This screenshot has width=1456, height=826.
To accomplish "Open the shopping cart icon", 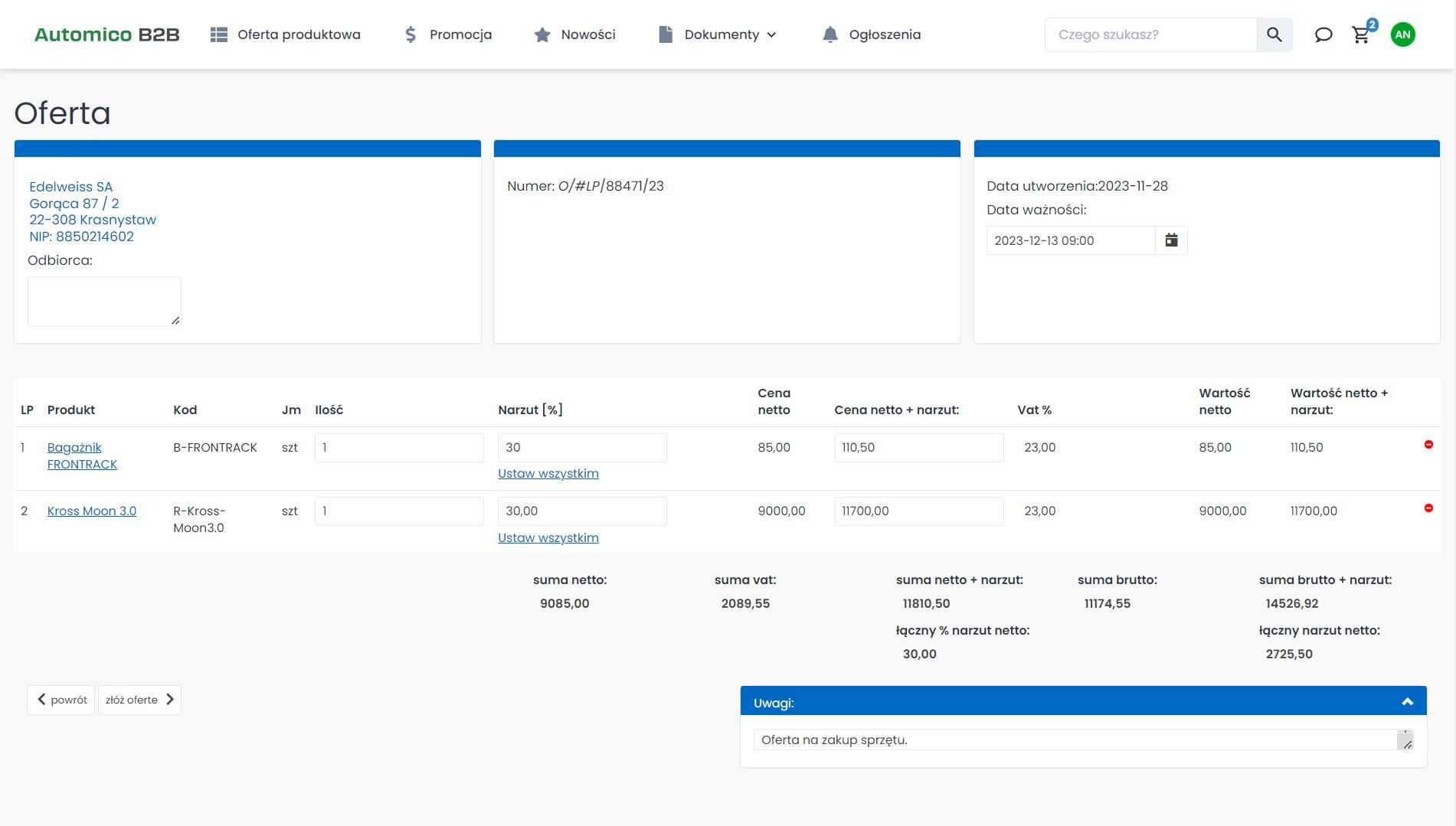I will point(1361,34).
